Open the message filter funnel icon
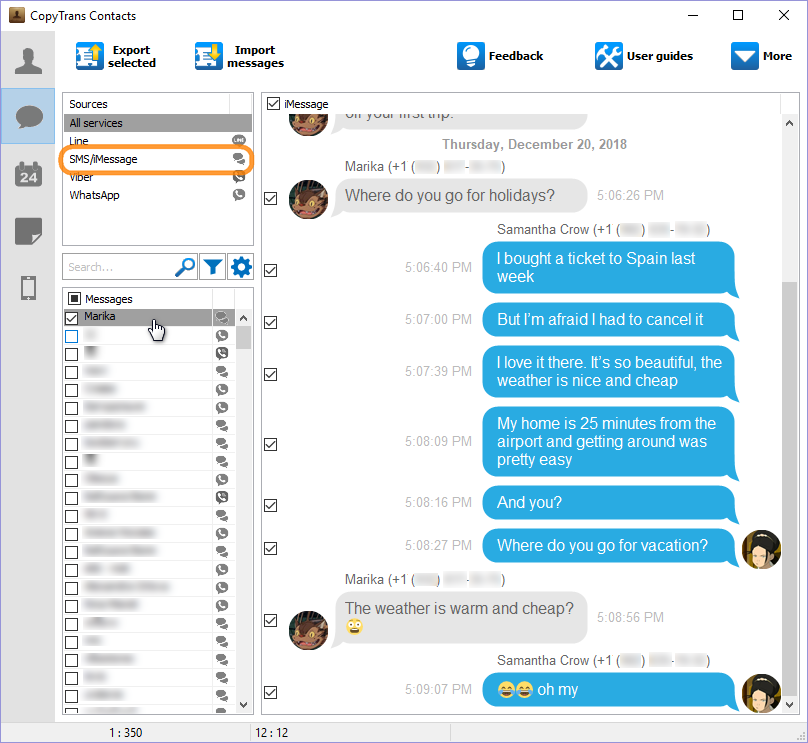 pos(212,267)
